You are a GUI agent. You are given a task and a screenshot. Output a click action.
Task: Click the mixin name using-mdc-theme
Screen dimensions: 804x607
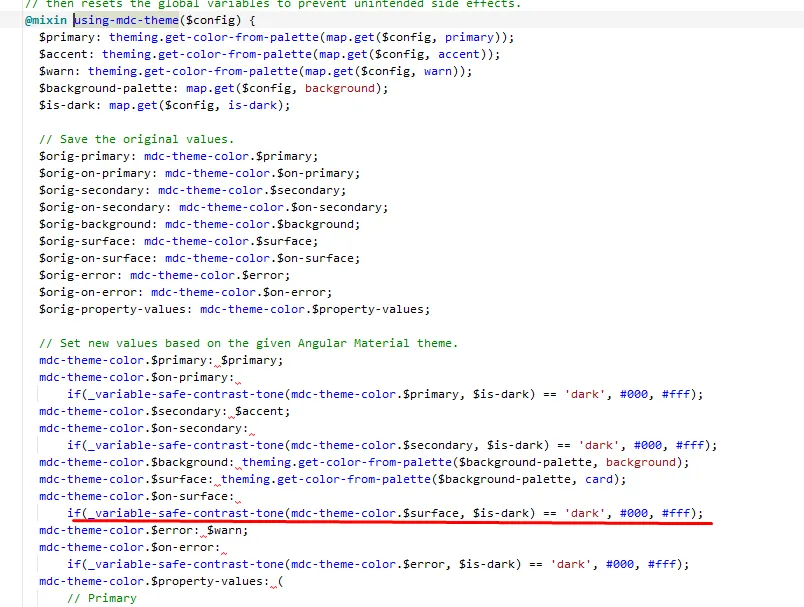(126, 21)
